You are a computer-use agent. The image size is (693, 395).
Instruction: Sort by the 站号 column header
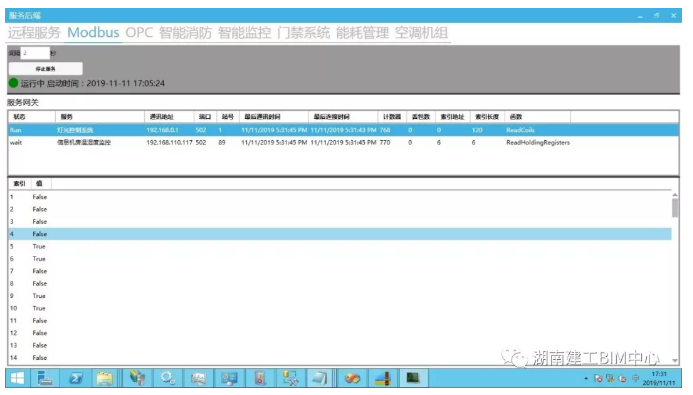tap(228, 117)
